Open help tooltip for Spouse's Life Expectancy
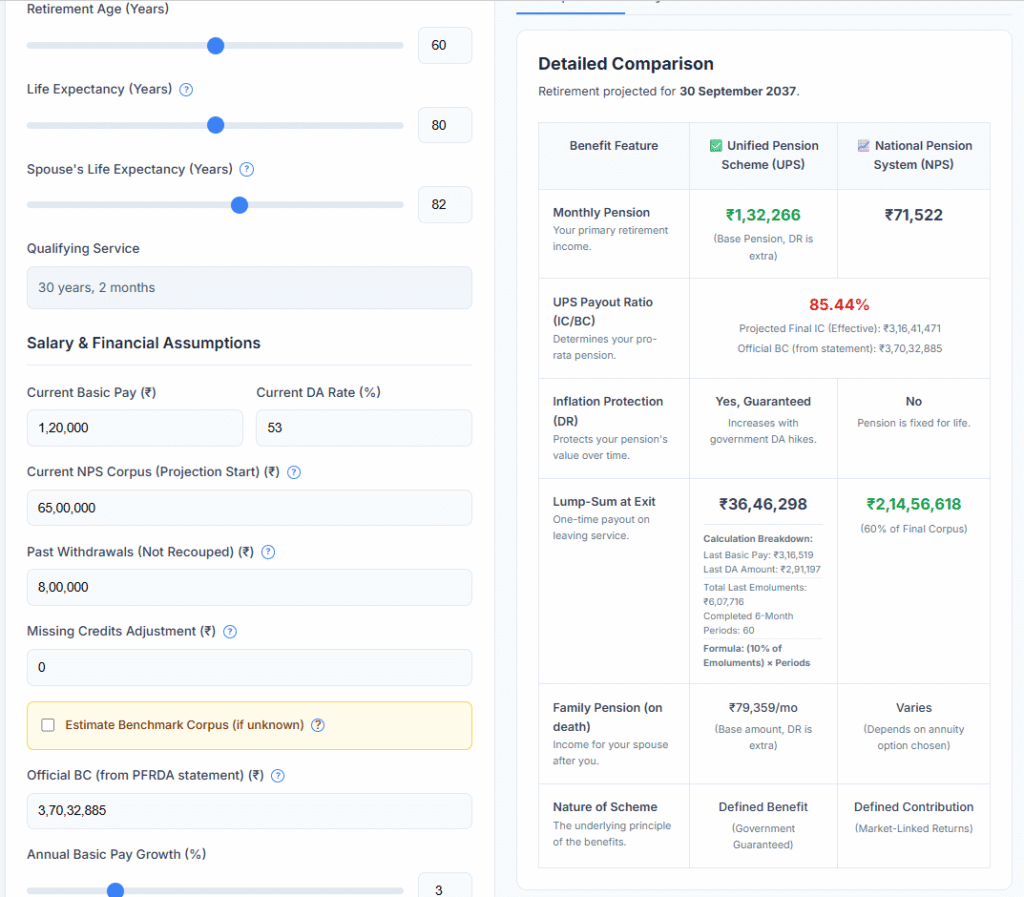The width and height of the screenshot is (1024, 897). pyautogui.click(x=246, y=169)
